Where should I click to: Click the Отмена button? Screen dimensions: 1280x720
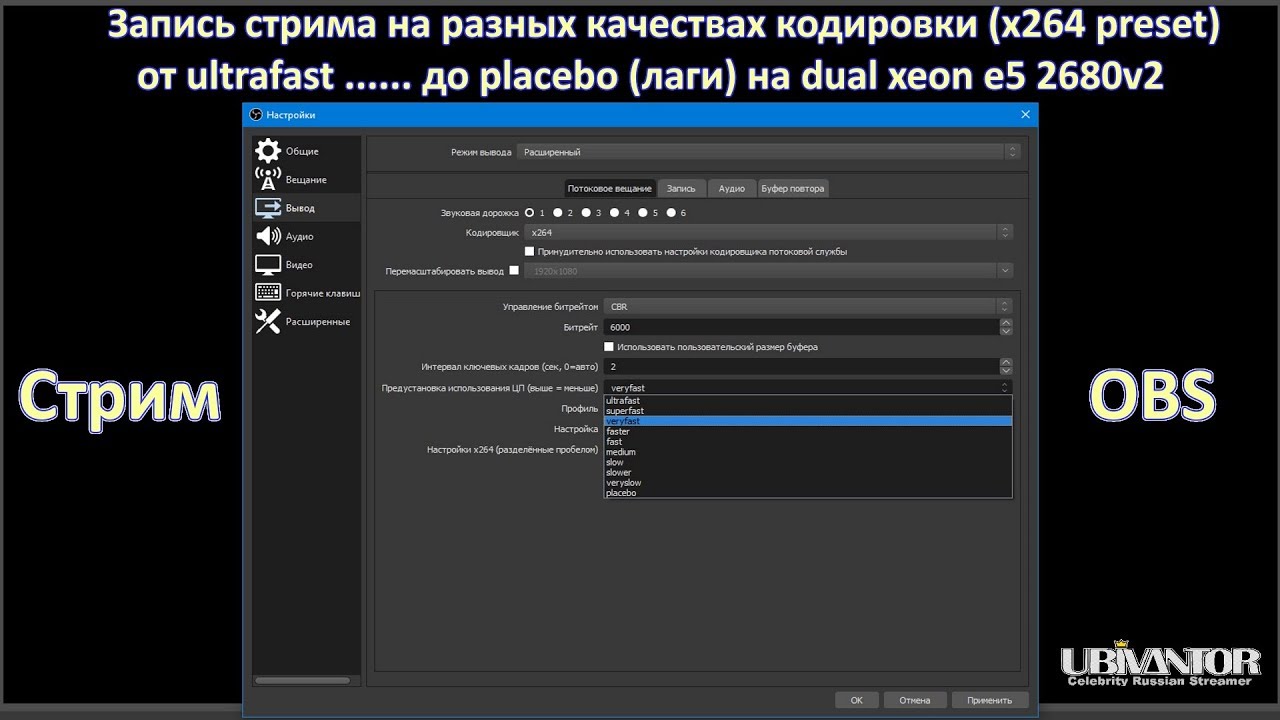[914, 700]
